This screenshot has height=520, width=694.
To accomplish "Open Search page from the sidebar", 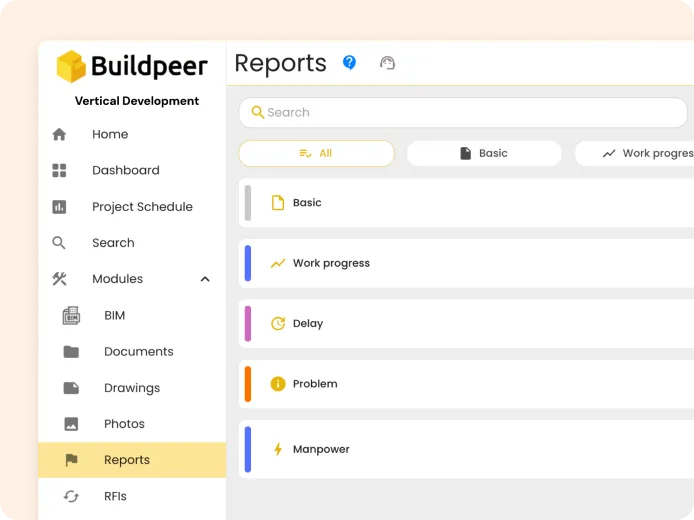I will click(132, 243).
